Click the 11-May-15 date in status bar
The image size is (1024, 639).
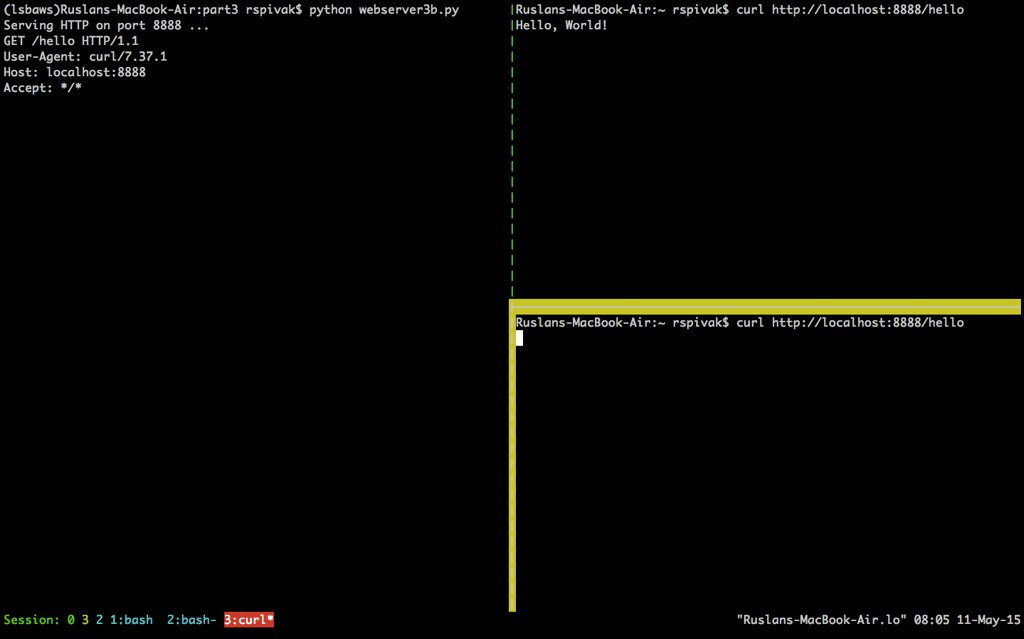(989, 620)
